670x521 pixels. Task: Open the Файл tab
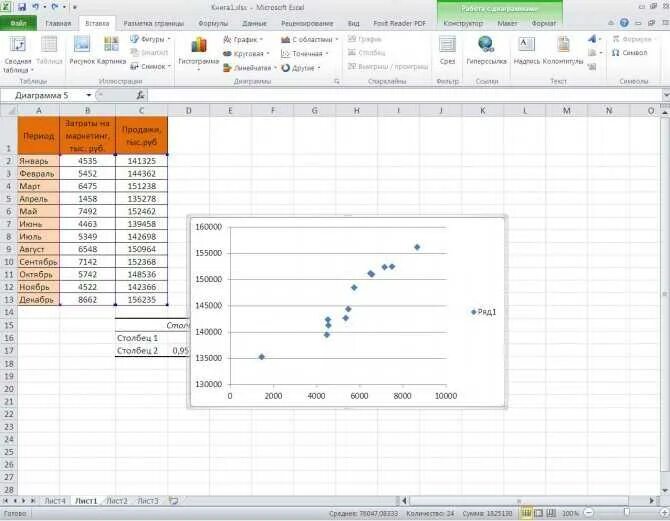pyautogui.click(x=18, y=24)
